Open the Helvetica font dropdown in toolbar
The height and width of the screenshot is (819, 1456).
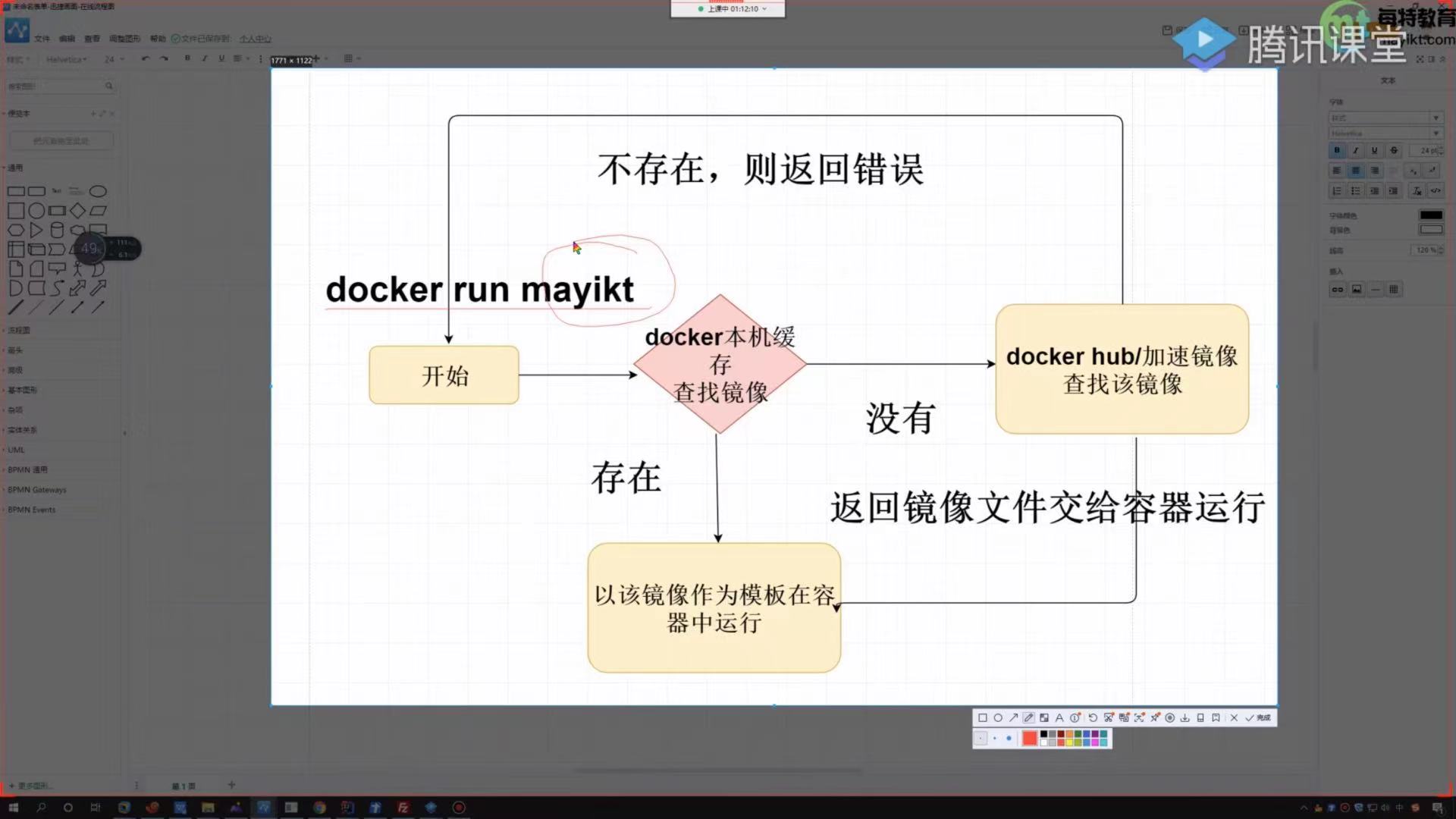pyautogui.click(x=67, y=59)
